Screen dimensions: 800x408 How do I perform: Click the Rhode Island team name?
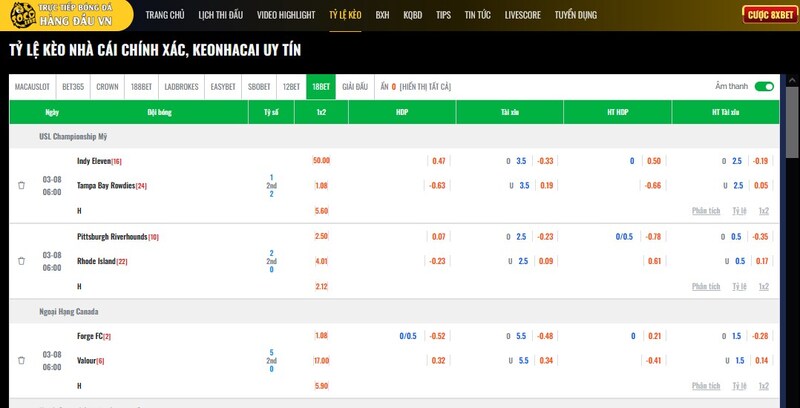(x=96, y=261)
